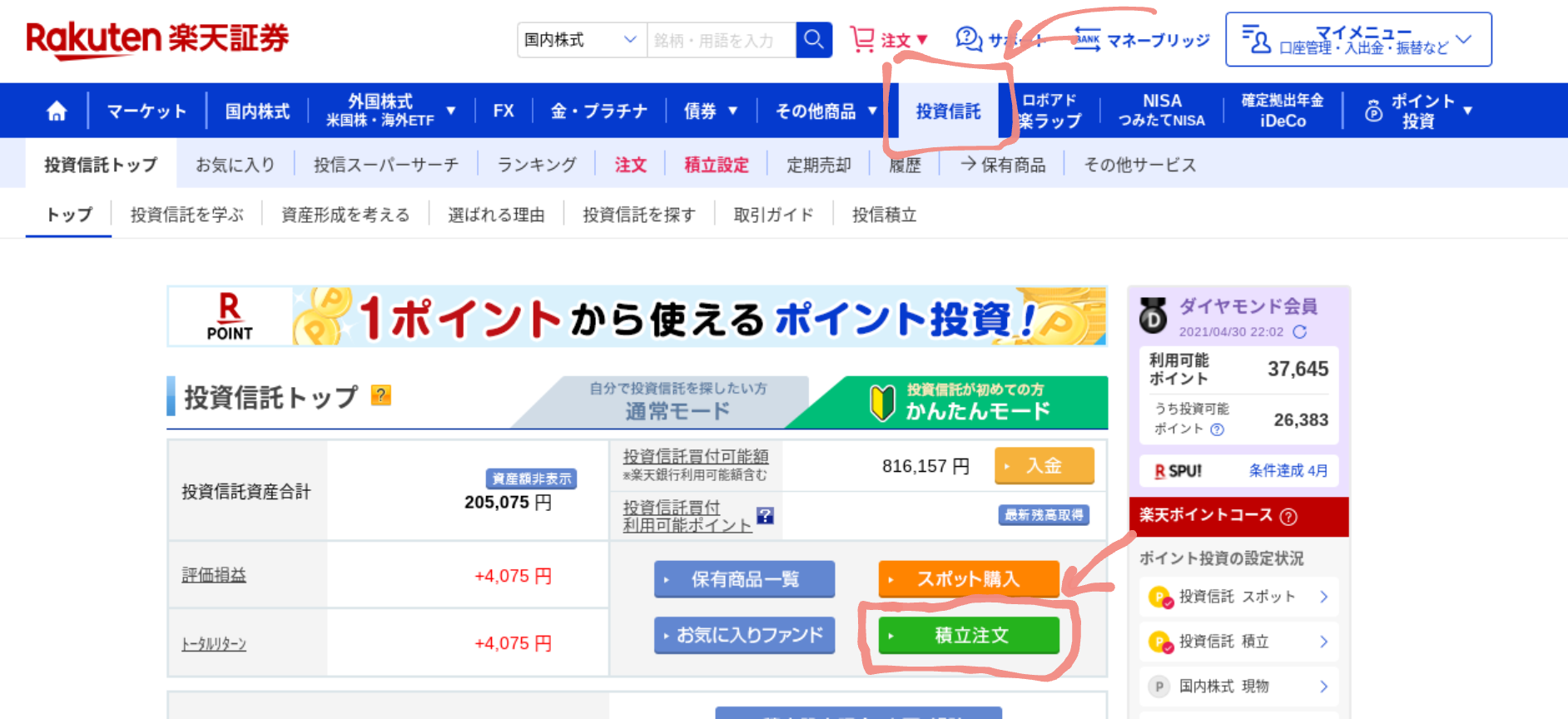Open 取引ガイド

pos(774,215)
